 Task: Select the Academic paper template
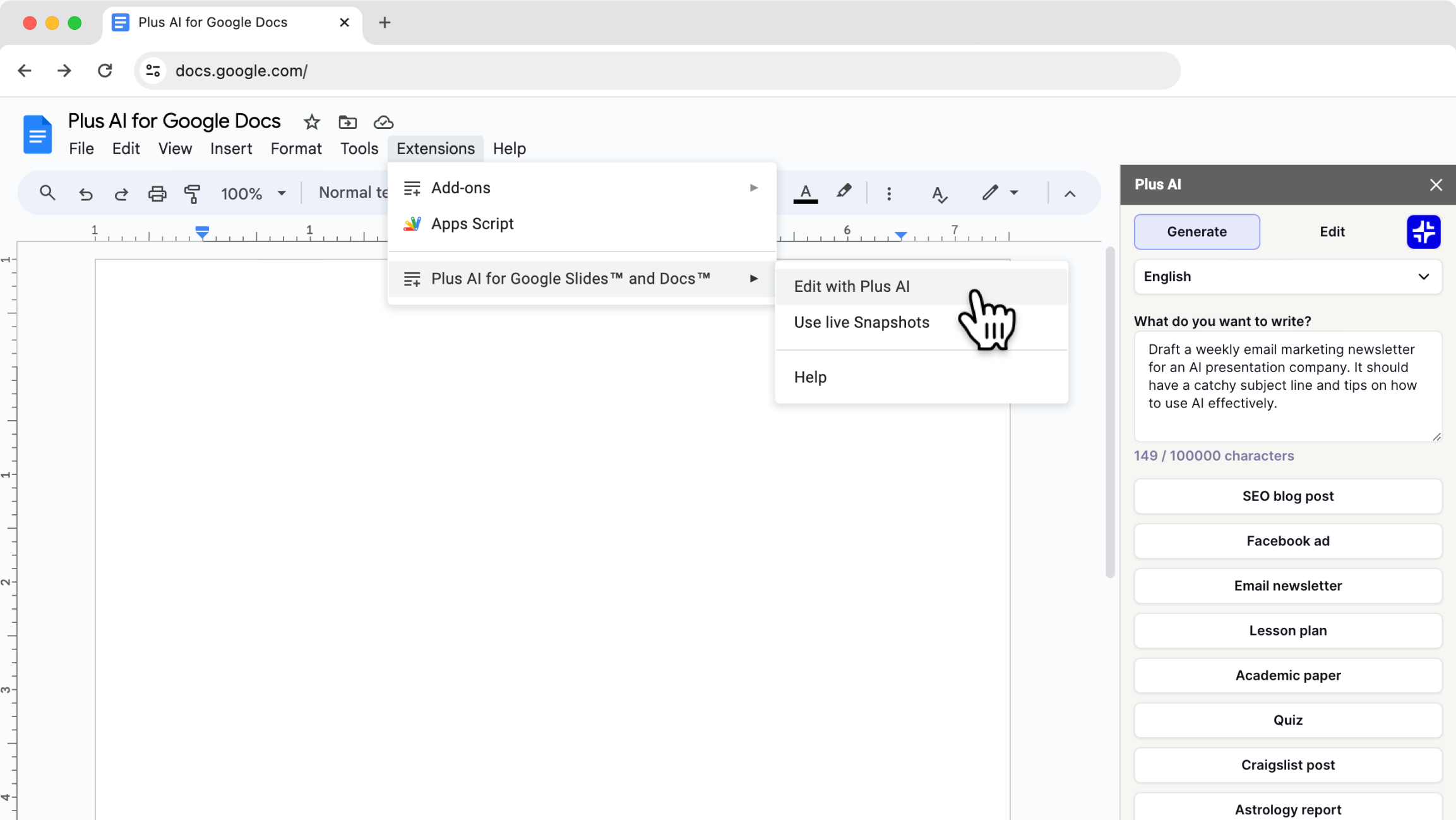(x=1287, y=675)
